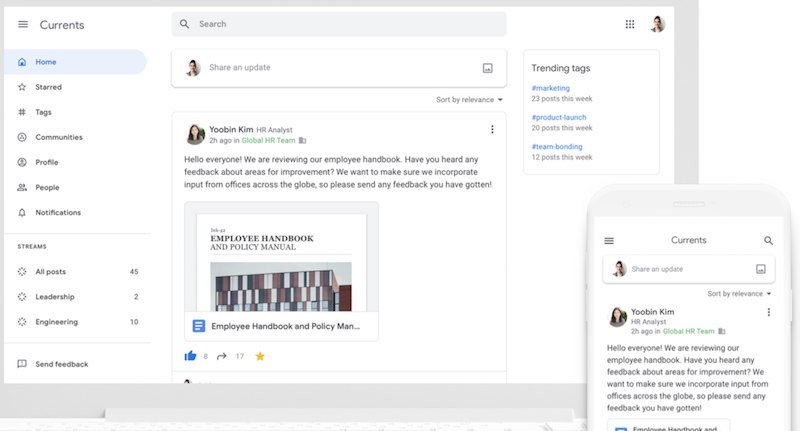This screenshot has height=431, width=800.
Task: Click Yoobin Kim's name in phone post
Action: (x=652, y=312)
